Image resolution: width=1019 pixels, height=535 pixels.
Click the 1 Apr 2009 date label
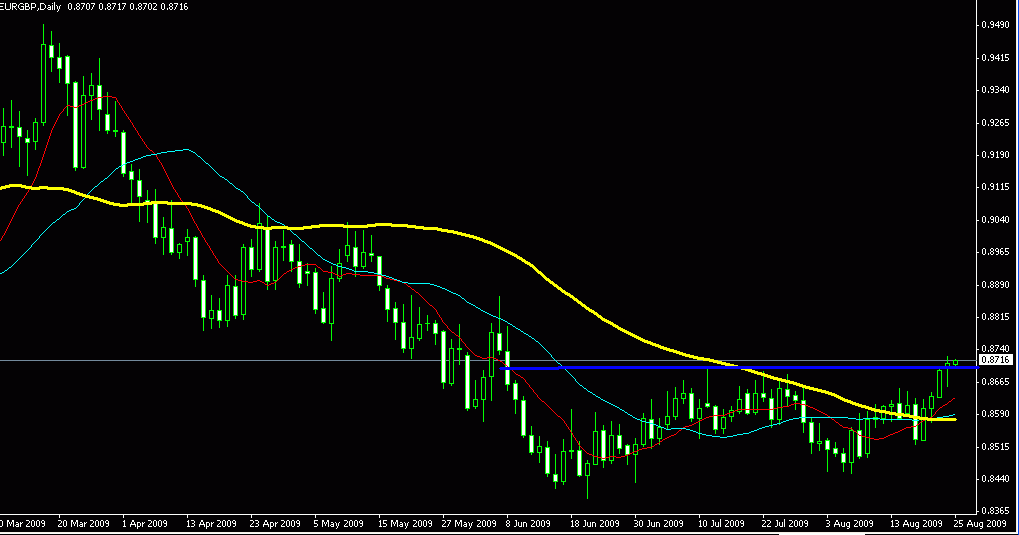[x=144, y=523]
